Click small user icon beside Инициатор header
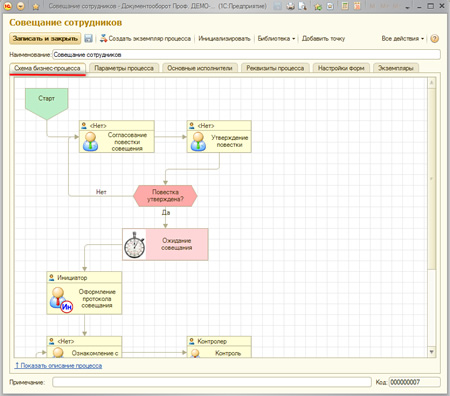This screenshot has width=450, height=396. [x=52, y=277]
